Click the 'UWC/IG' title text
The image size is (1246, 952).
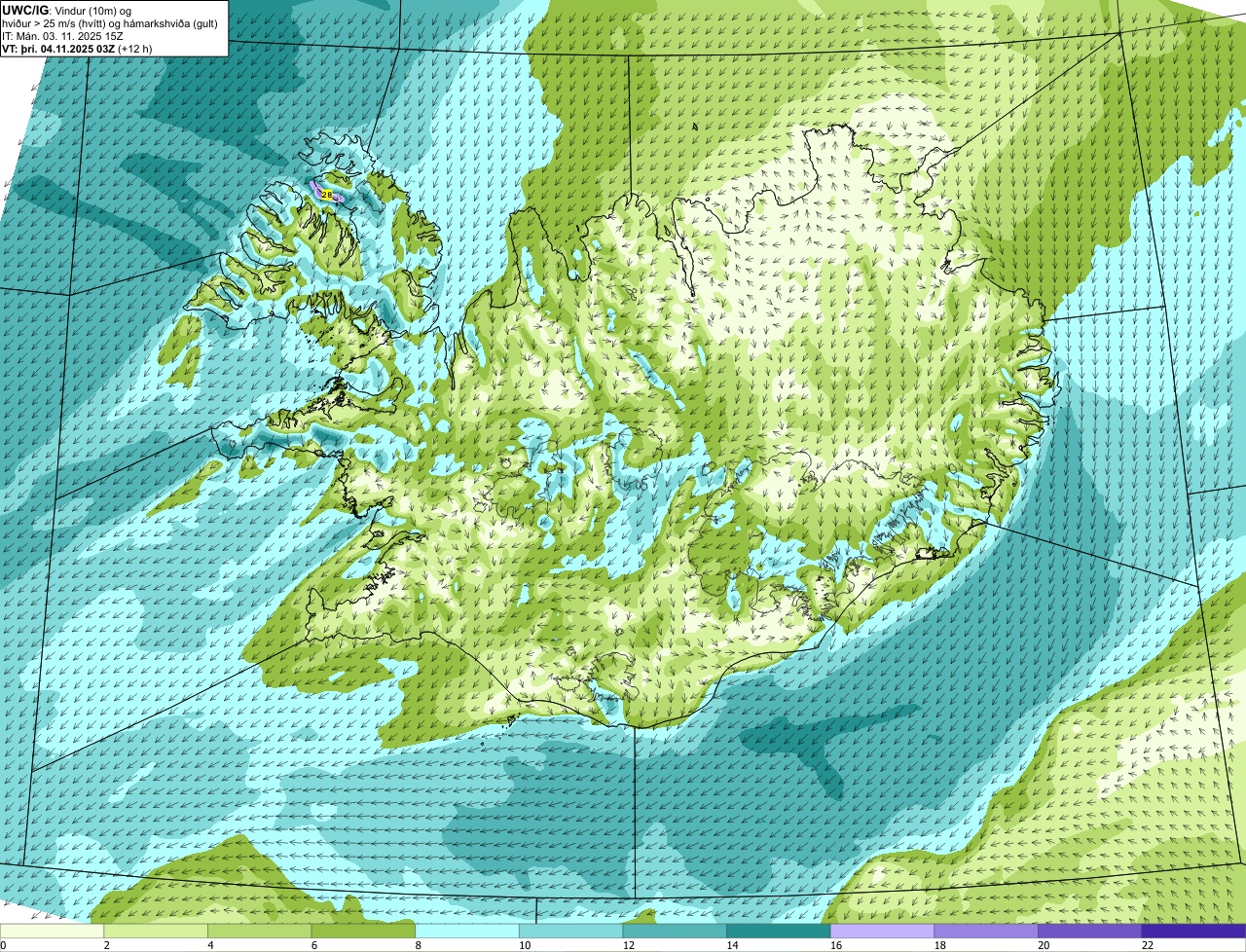pos(25,10)
